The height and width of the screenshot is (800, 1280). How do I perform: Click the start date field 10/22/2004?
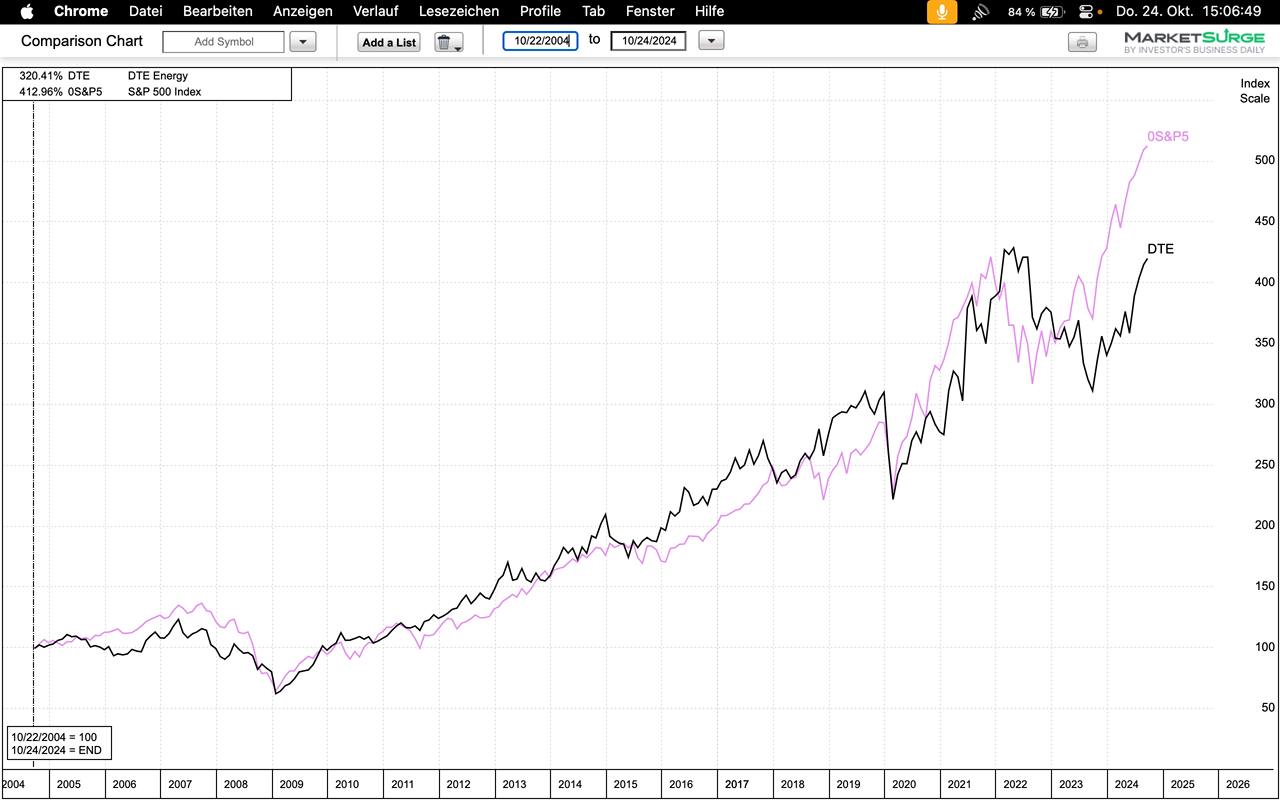click(540, 41)
